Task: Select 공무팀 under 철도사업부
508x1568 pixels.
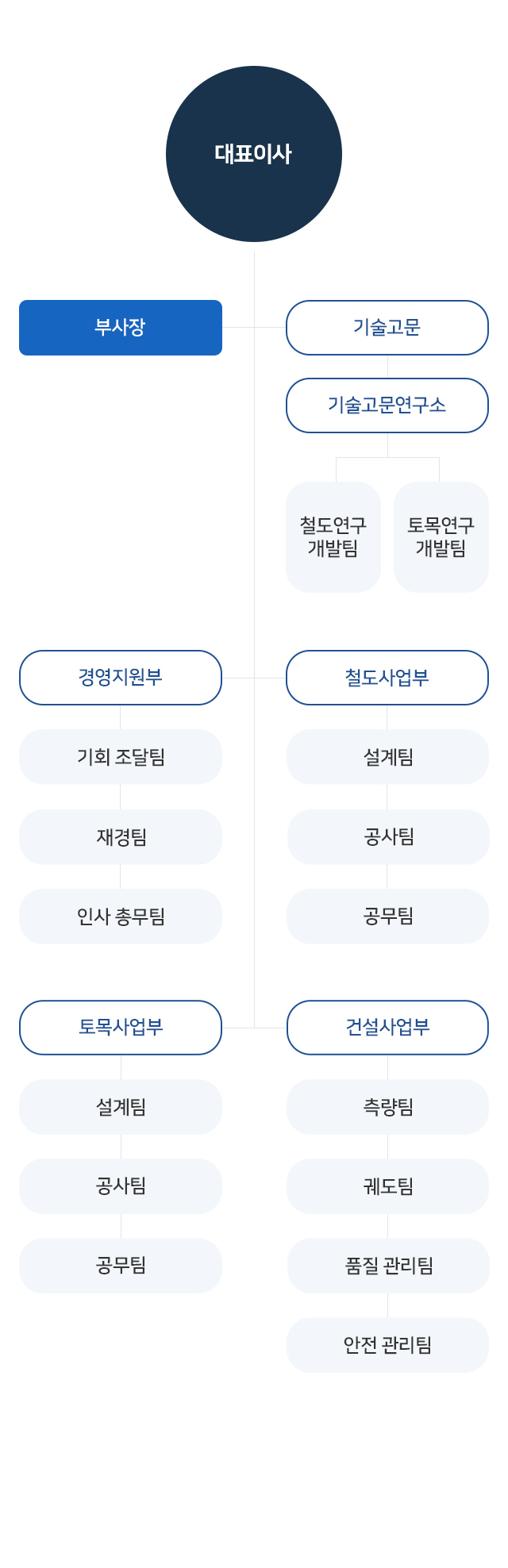Action: click(387, 917)
